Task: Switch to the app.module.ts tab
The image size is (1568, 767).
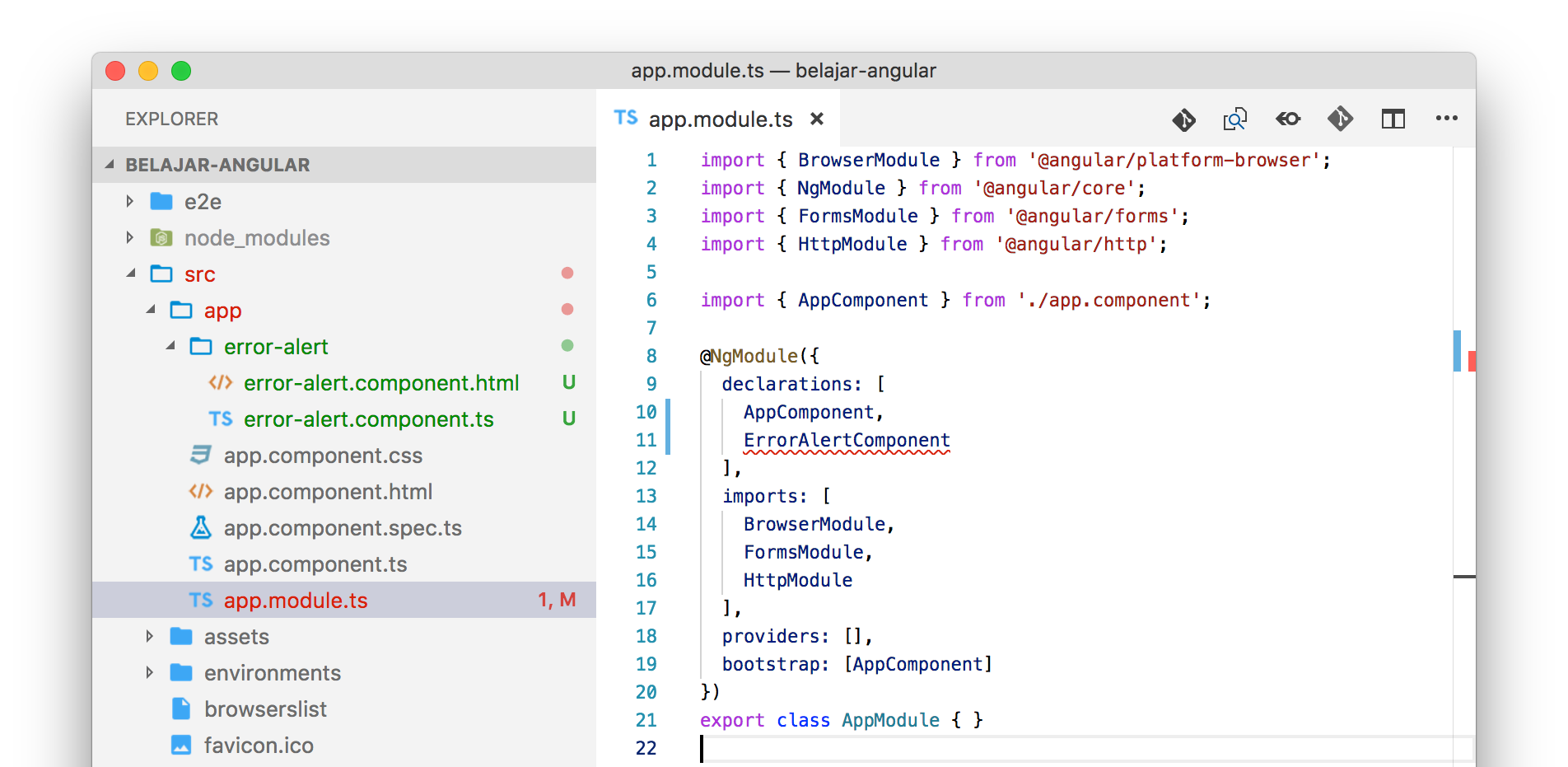Action: click(x=721, y=119)
